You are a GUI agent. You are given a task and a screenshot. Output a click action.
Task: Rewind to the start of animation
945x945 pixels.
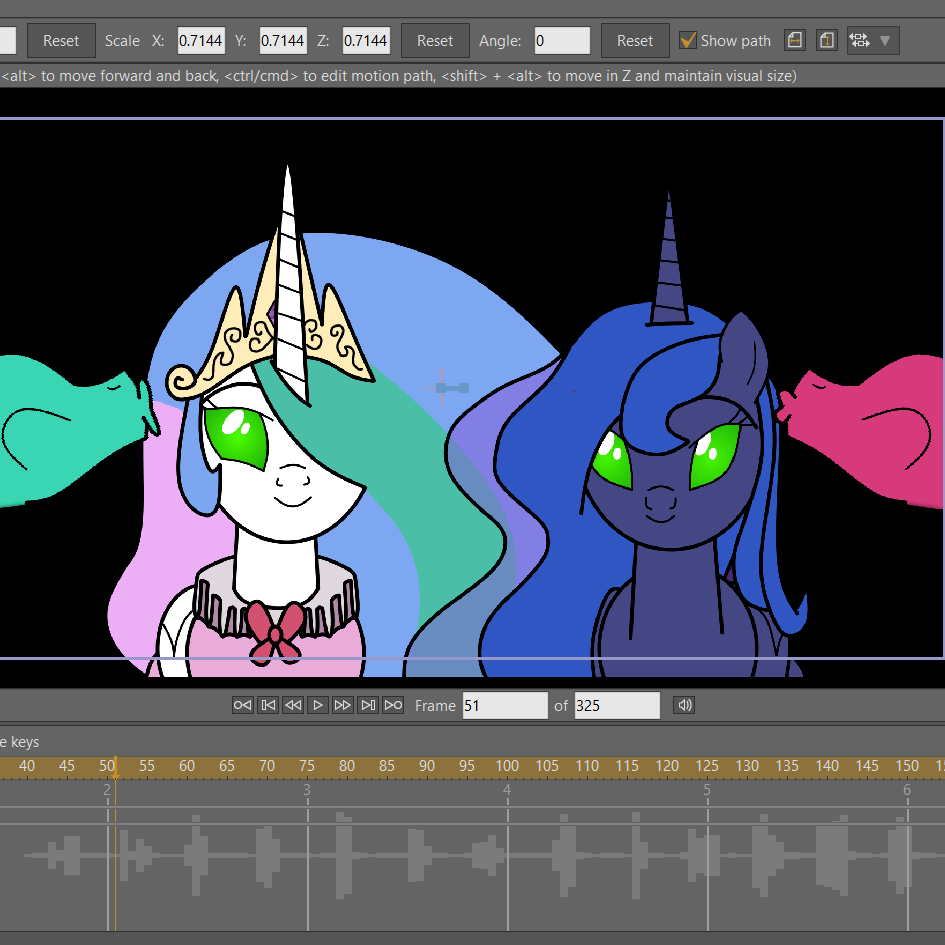242,705
